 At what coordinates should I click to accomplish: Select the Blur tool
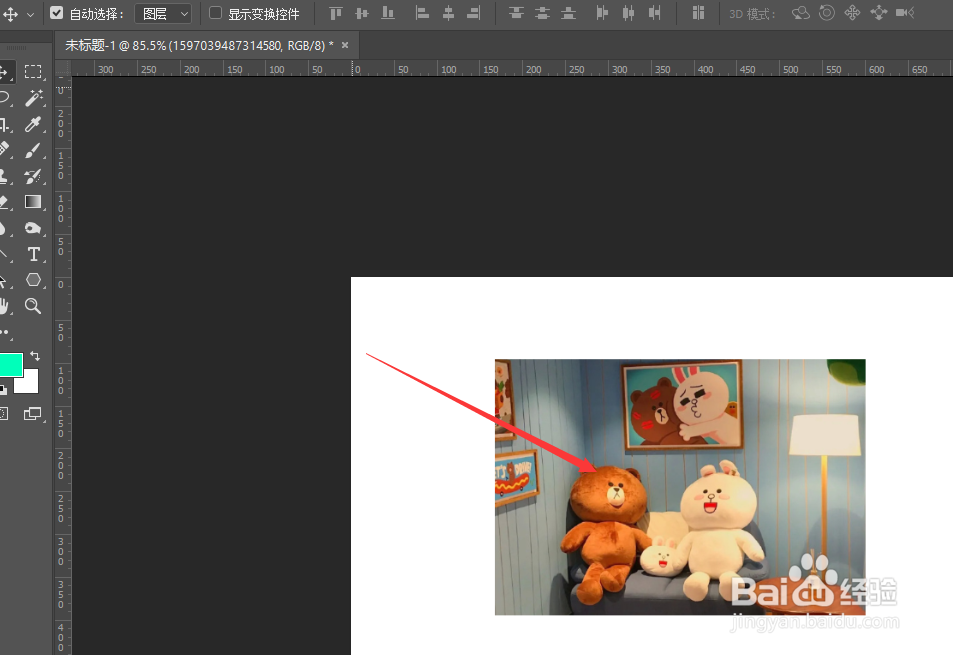click(x=5, y=228)
